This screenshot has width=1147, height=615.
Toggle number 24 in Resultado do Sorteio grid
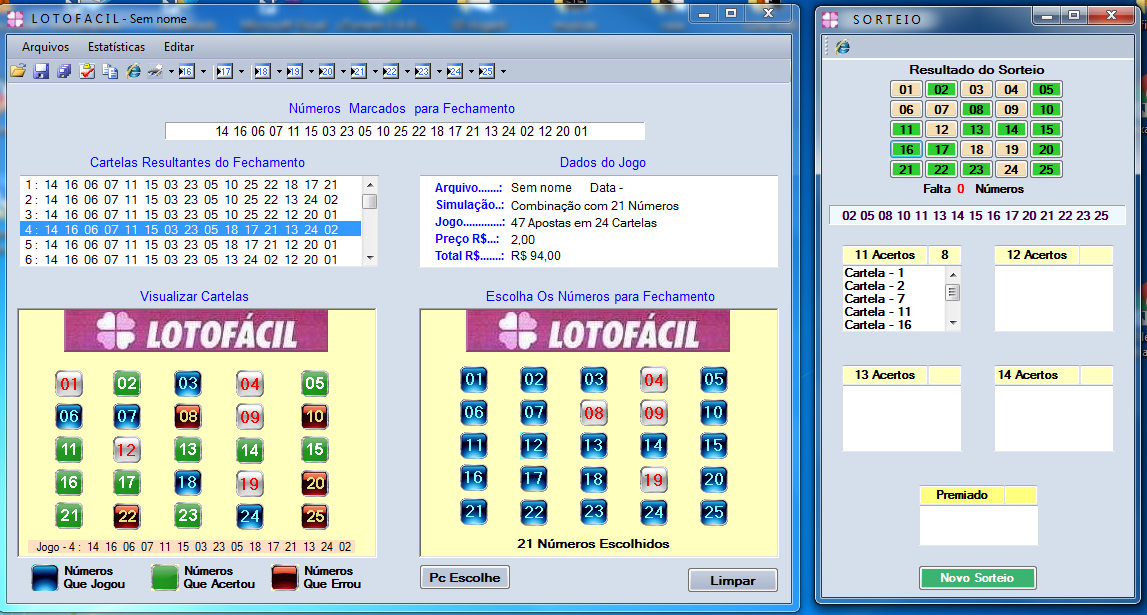[x=1012, y=170]
